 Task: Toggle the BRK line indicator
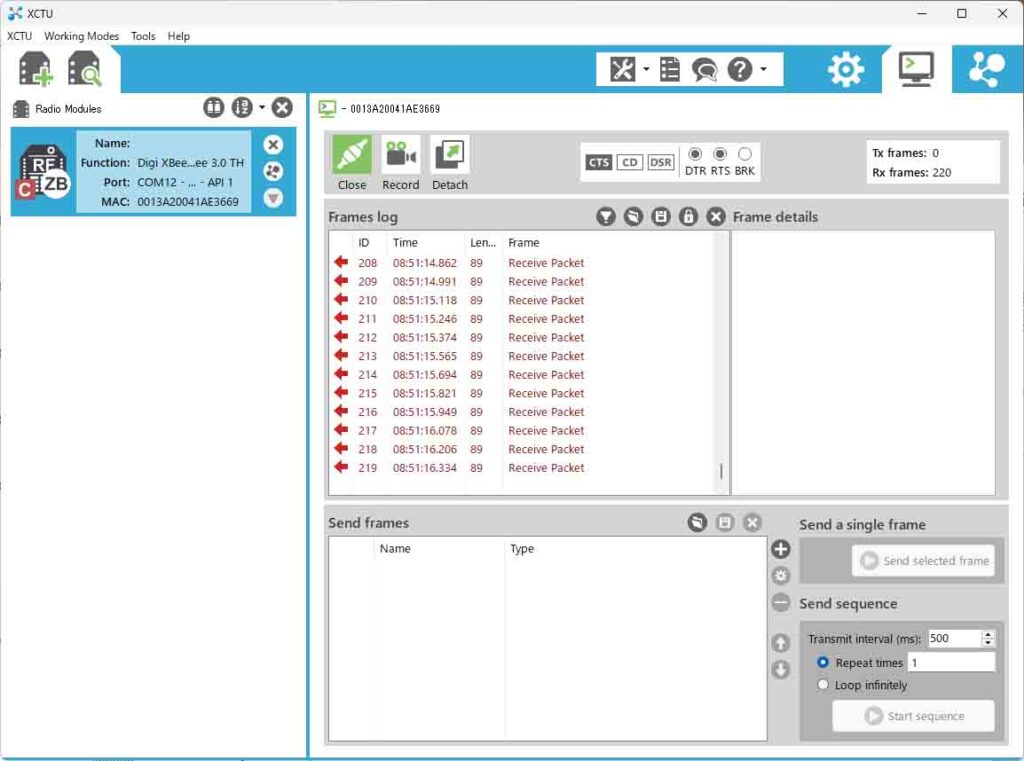click(x=744, y=154)
